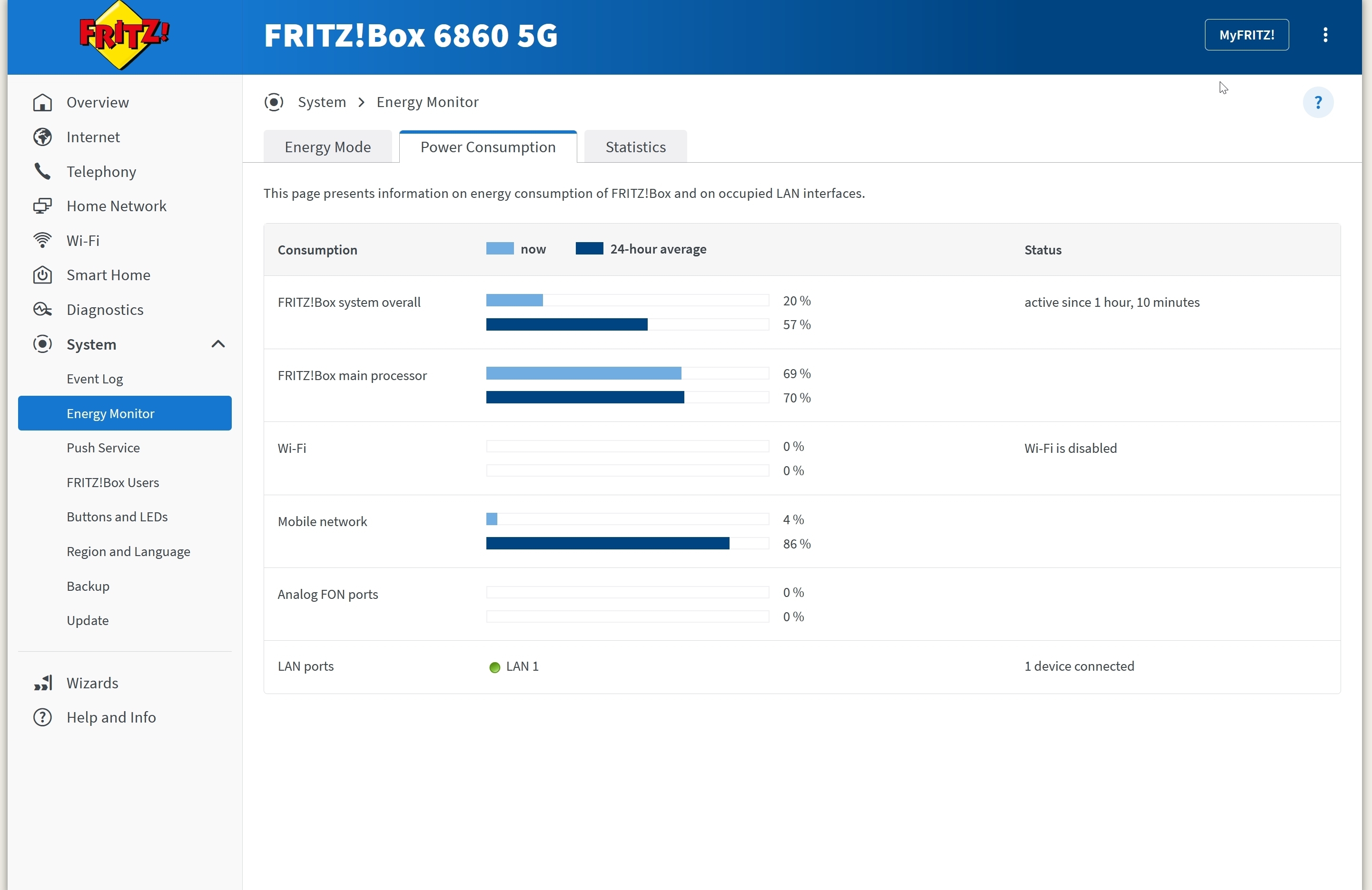Click 'FRITZ!Box system overall' row label
The image size is (1372, 890).
[349, 303]
